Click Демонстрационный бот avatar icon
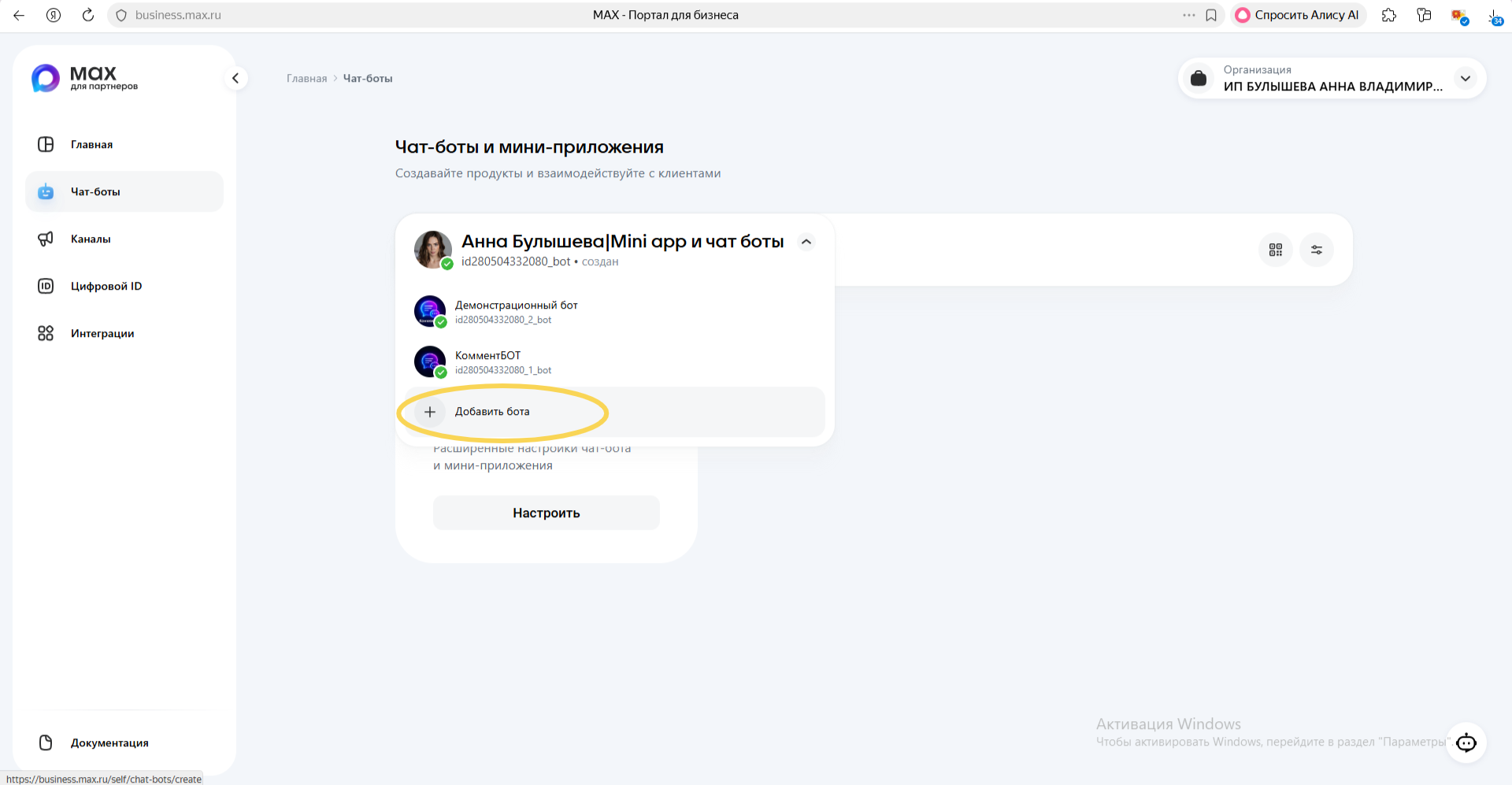The image size is (1512, 785). tap(430, 311)
